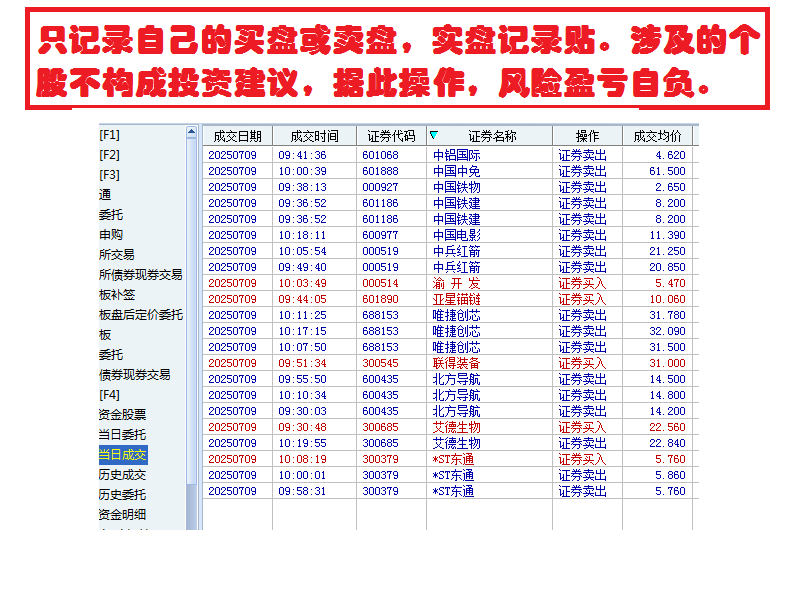Click 证券买入 in 09:51:34 row
The image size is (797, 598).
click(x=583, y=363)
